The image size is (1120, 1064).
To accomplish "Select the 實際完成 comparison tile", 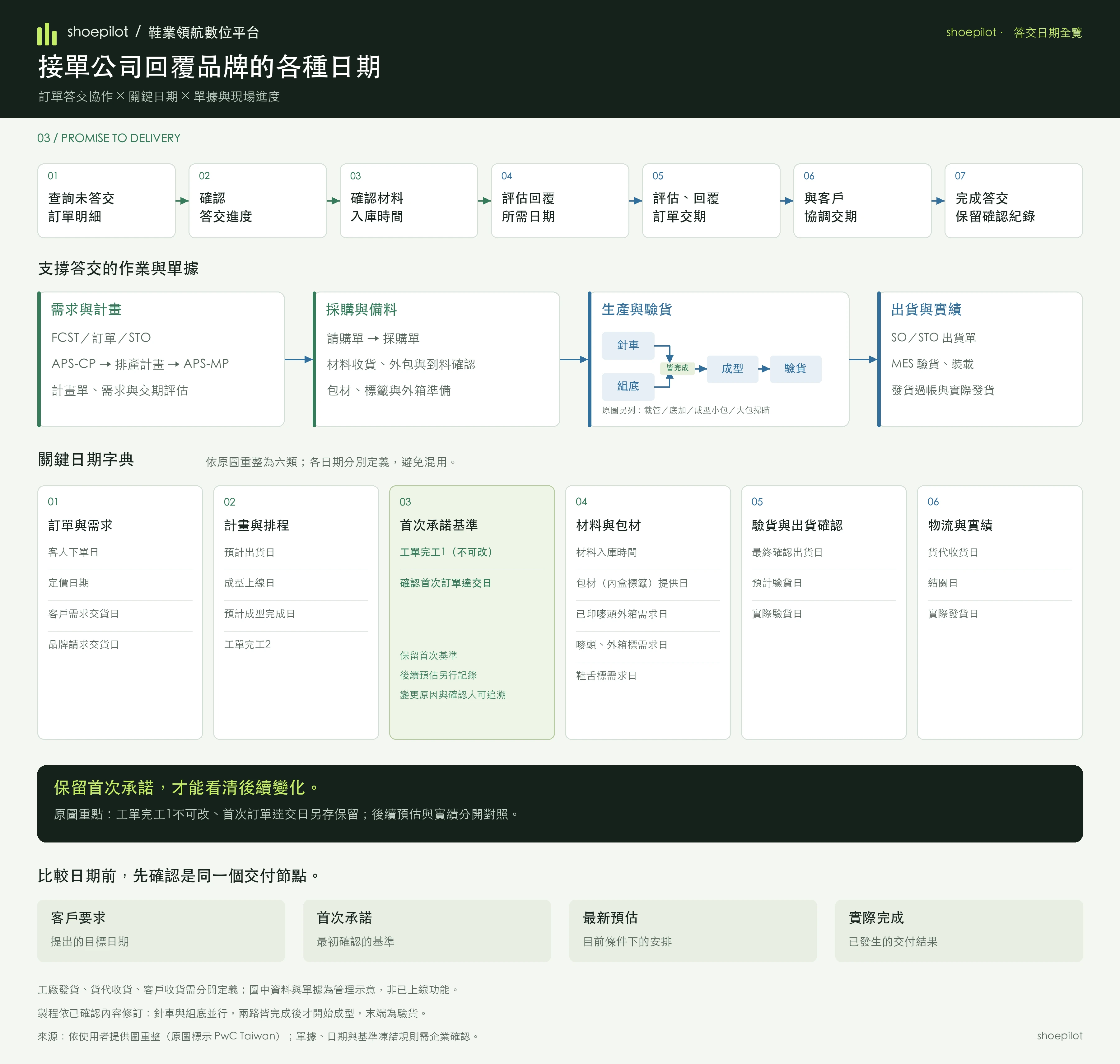I will [959, 930].
